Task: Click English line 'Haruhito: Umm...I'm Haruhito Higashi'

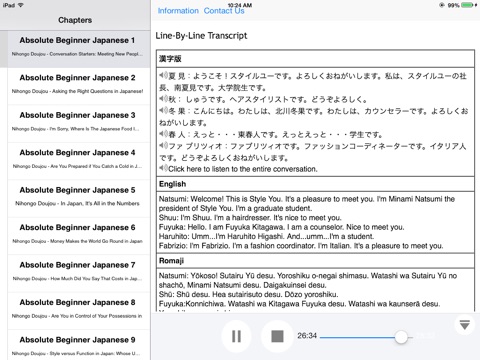Action: [x=266, y=236]
